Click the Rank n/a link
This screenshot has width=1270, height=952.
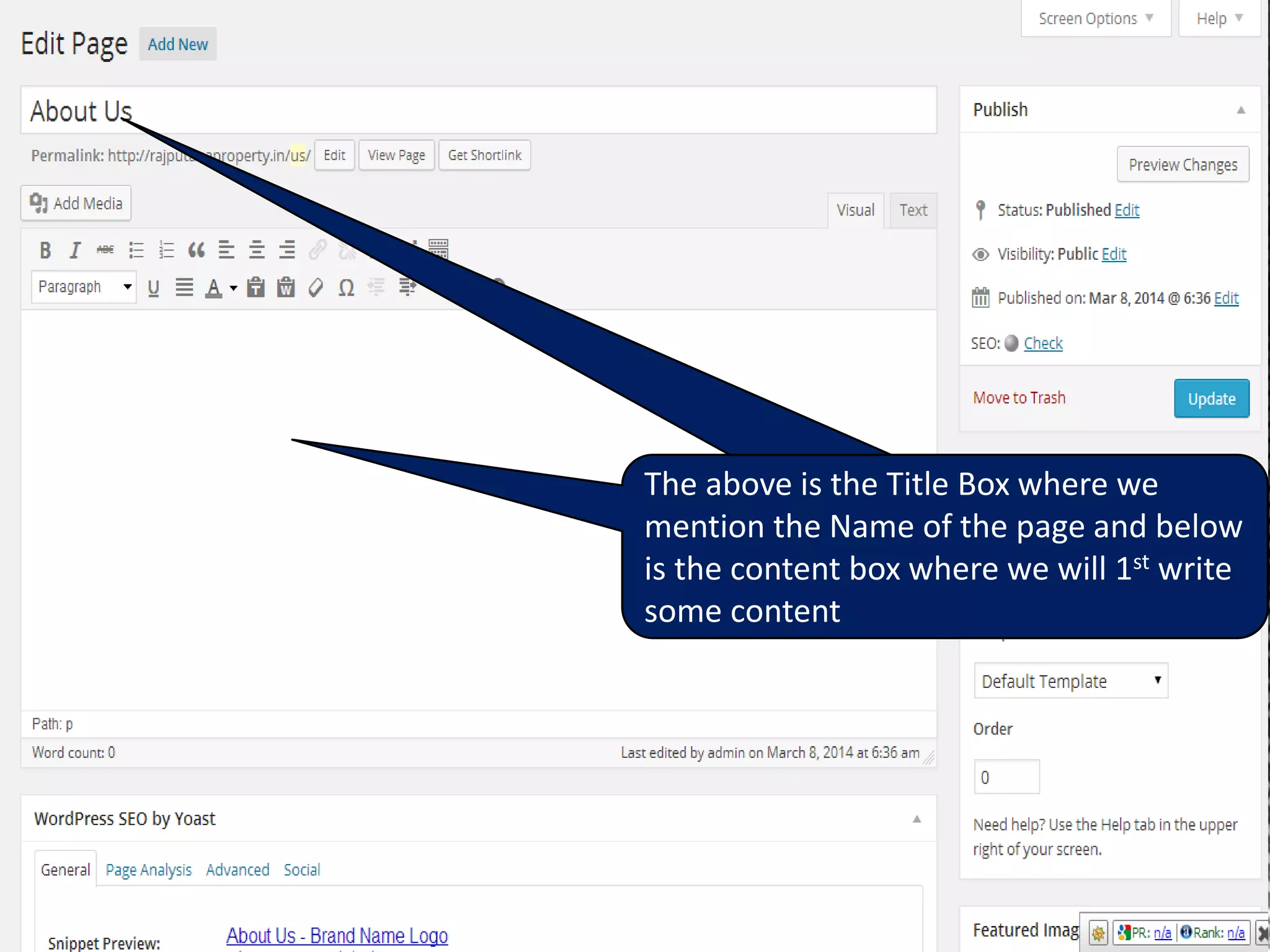1235,933
